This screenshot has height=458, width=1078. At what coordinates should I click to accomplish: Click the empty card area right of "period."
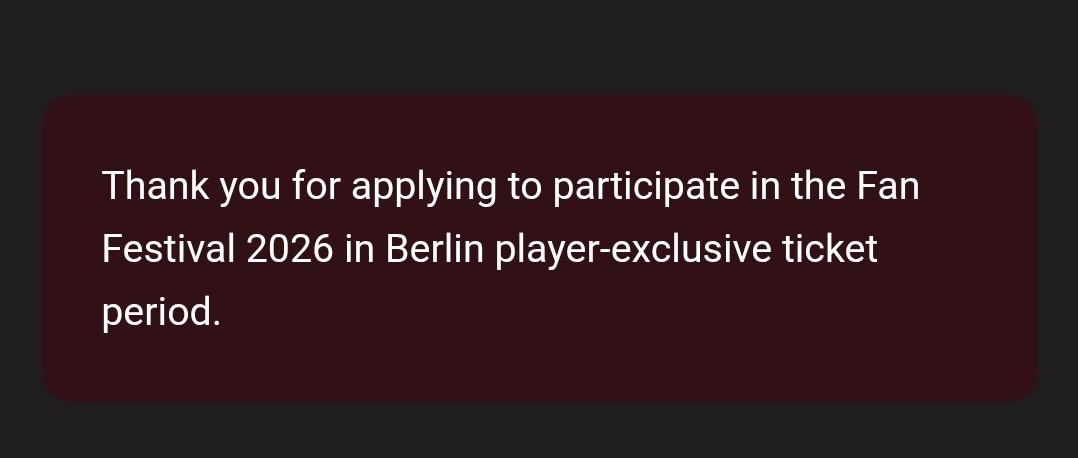[600, 313]
